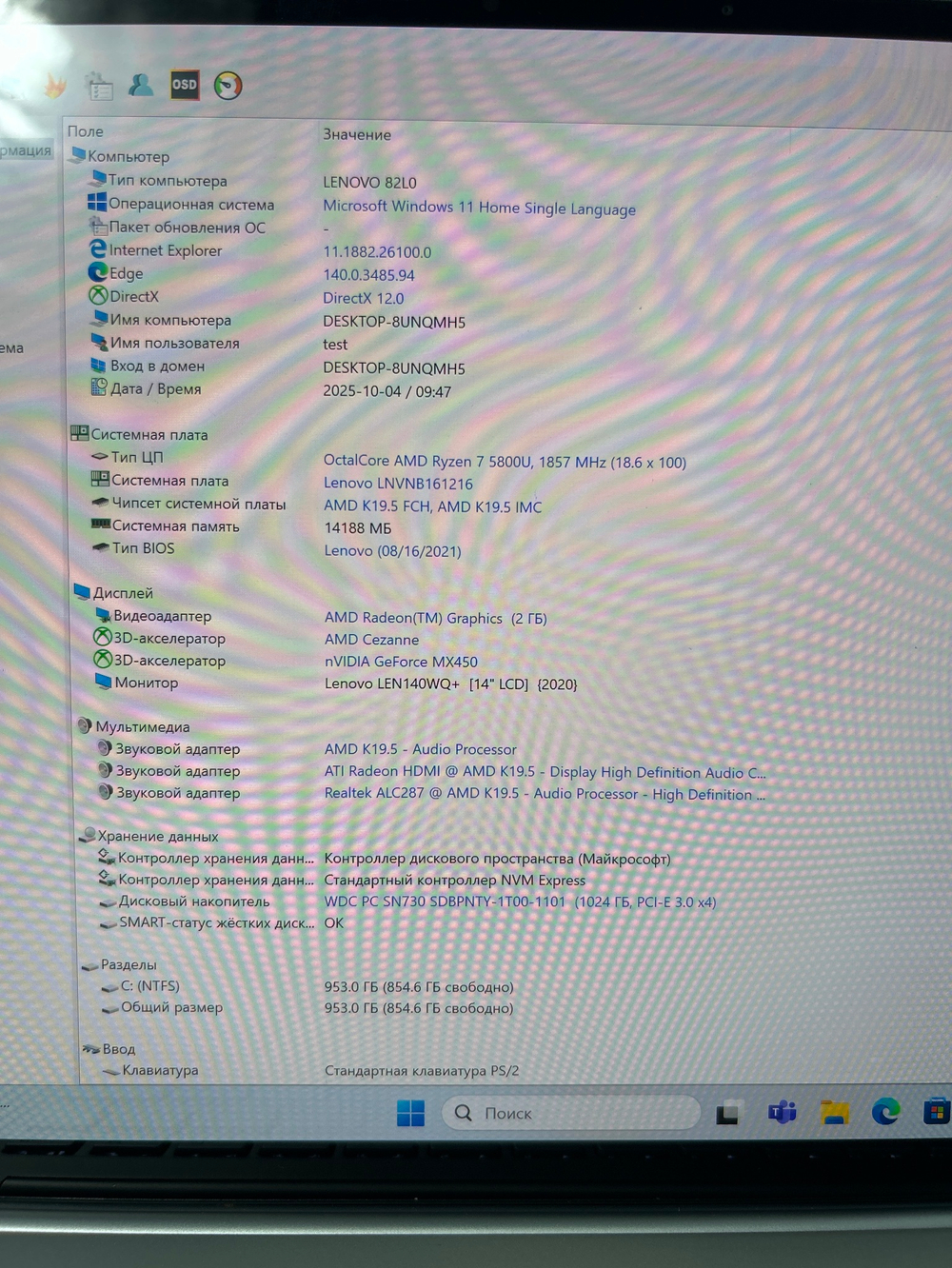Viewport: 952px width, 1268px height.
Task: Click the Поле column header
Action: (x=86, y=131)
